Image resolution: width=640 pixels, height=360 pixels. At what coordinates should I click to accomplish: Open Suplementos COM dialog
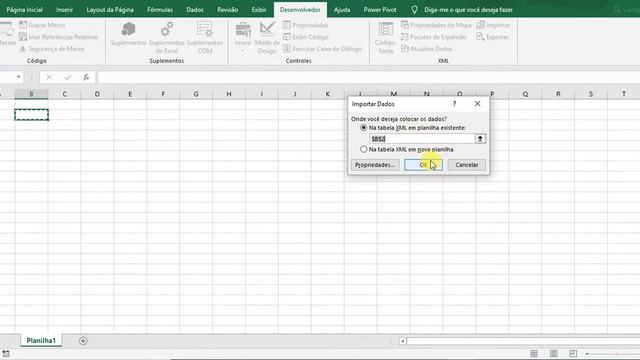(x=204, y=38)
